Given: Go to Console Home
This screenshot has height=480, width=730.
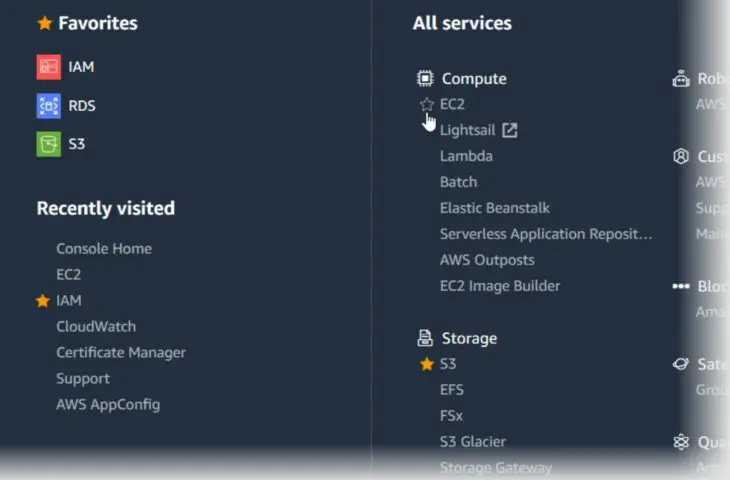Looking at the screenshot, I should pos(104,249).
